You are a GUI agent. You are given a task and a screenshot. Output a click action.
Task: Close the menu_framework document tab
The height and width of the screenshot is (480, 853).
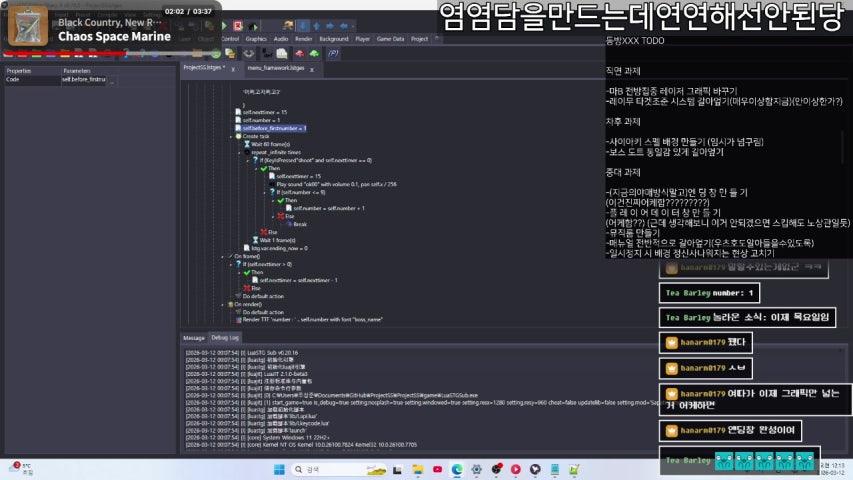click(x=312, y=69)
